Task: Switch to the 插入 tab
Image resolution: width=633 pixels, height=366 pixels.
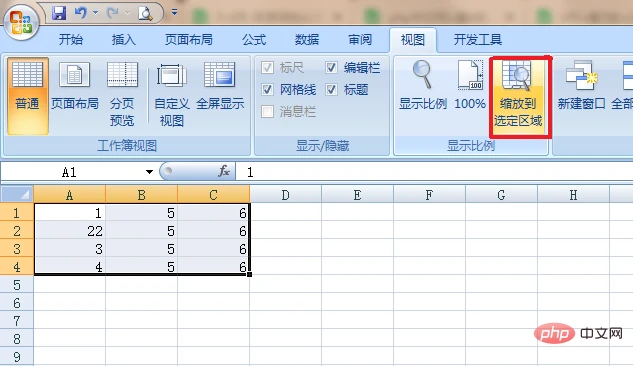Action: click(124, 40)
